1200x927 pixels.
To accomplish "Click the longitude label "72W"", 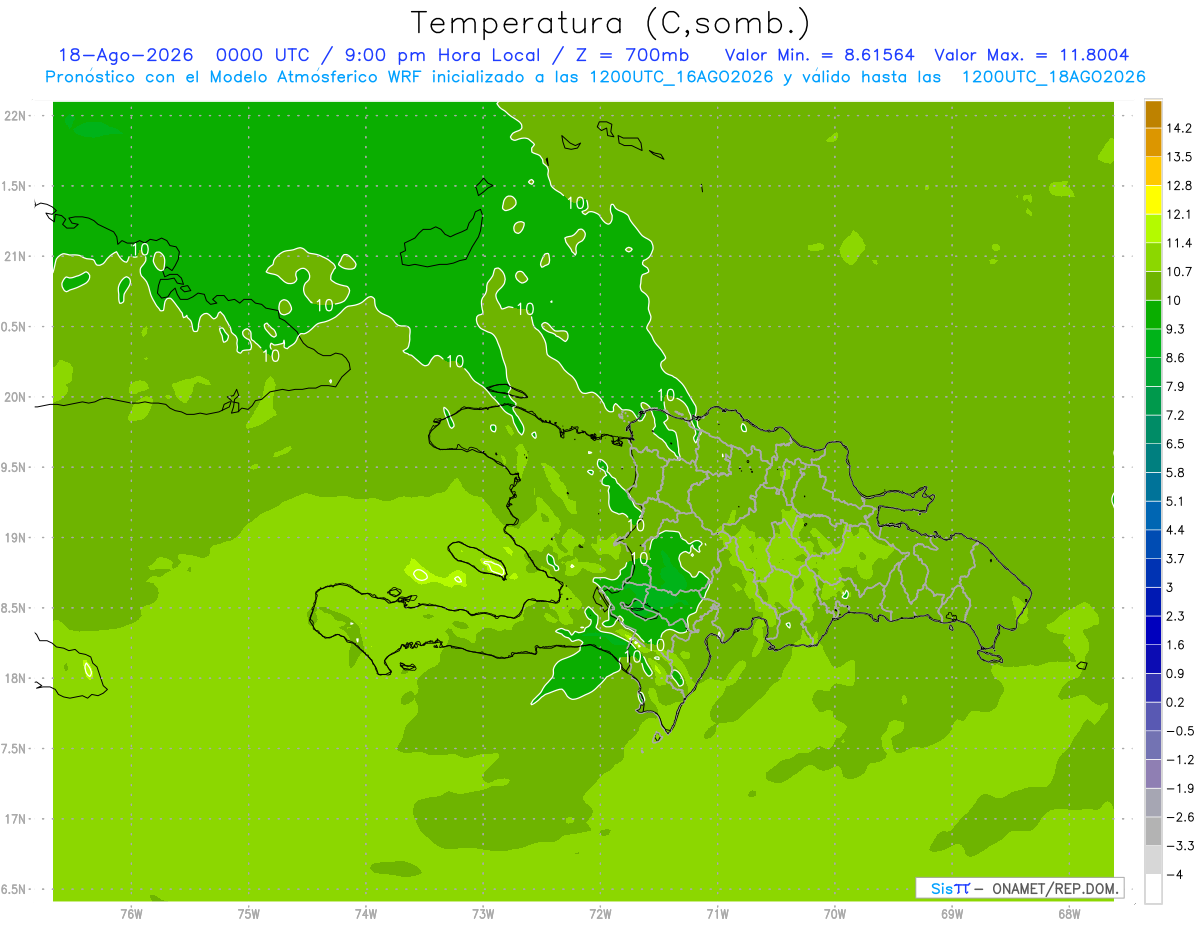I will pyautogui.click(x=601, y=914).
